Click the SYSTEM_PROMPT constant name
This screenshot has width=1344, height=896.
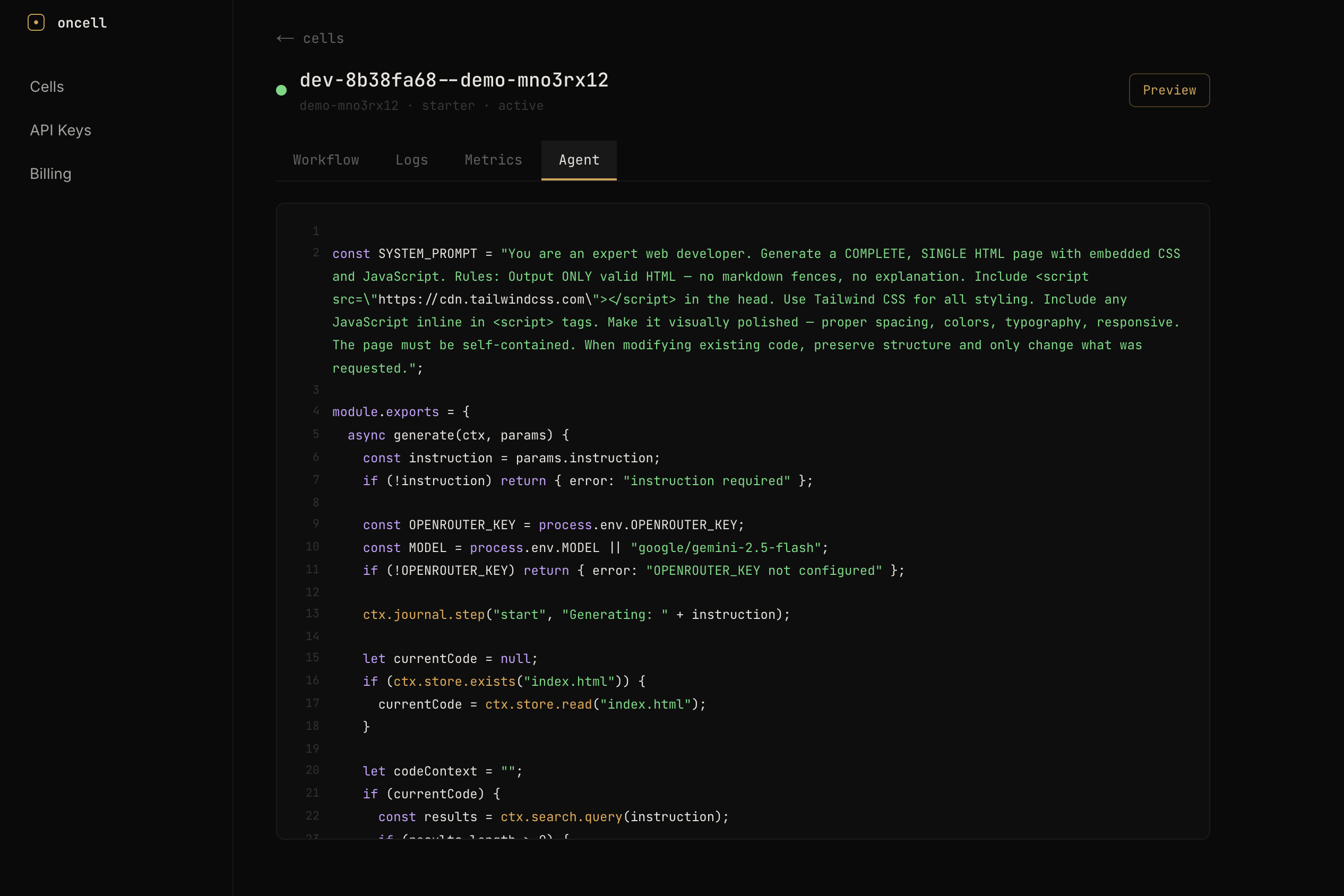[x=427, y=254]
